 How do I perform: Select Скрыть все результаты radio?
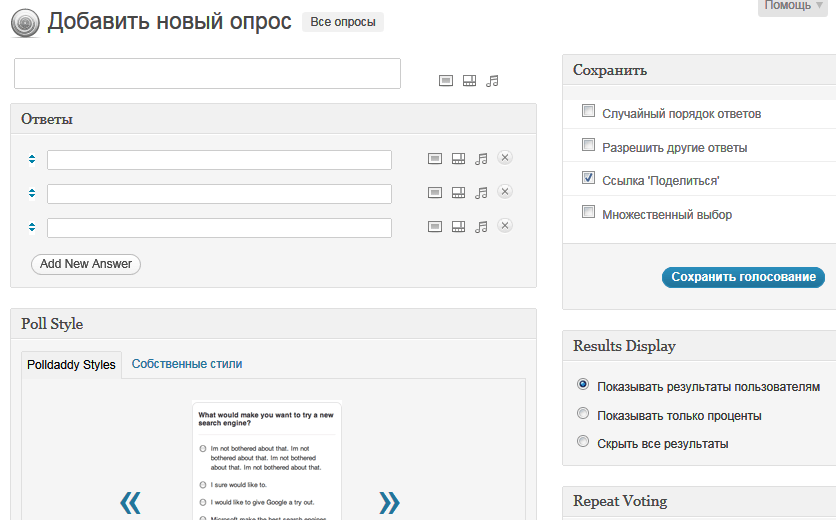(x=583, y=441)
